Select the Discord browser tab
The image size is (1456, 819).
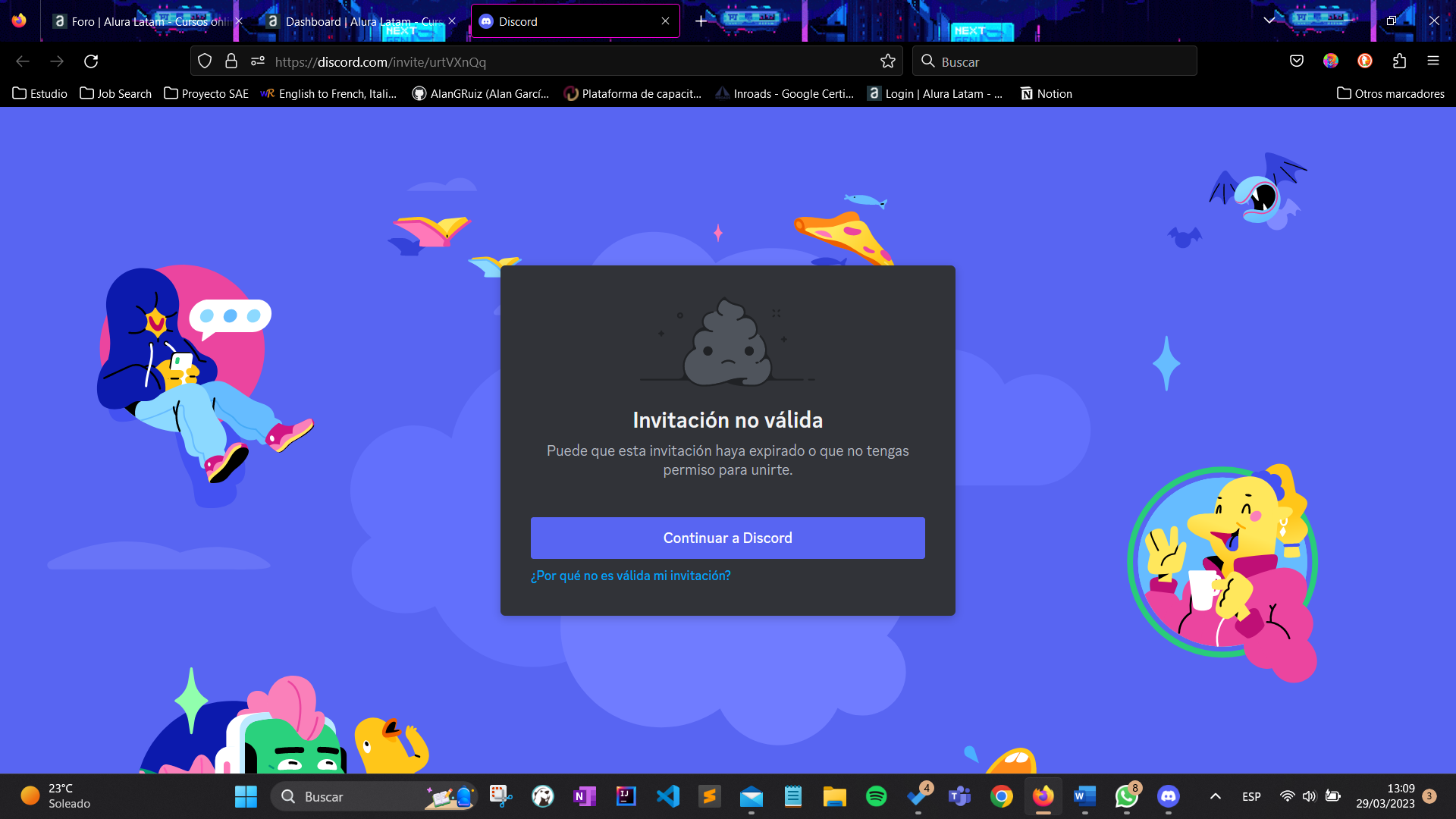point(575,21)
